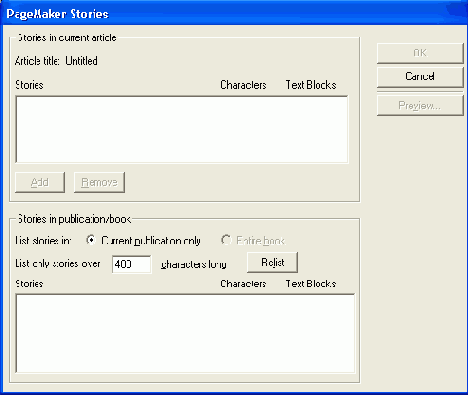Screen dimensions: 468x395
Task: Click the characters threshold field showing 400
Action: [x=132, y=264]
